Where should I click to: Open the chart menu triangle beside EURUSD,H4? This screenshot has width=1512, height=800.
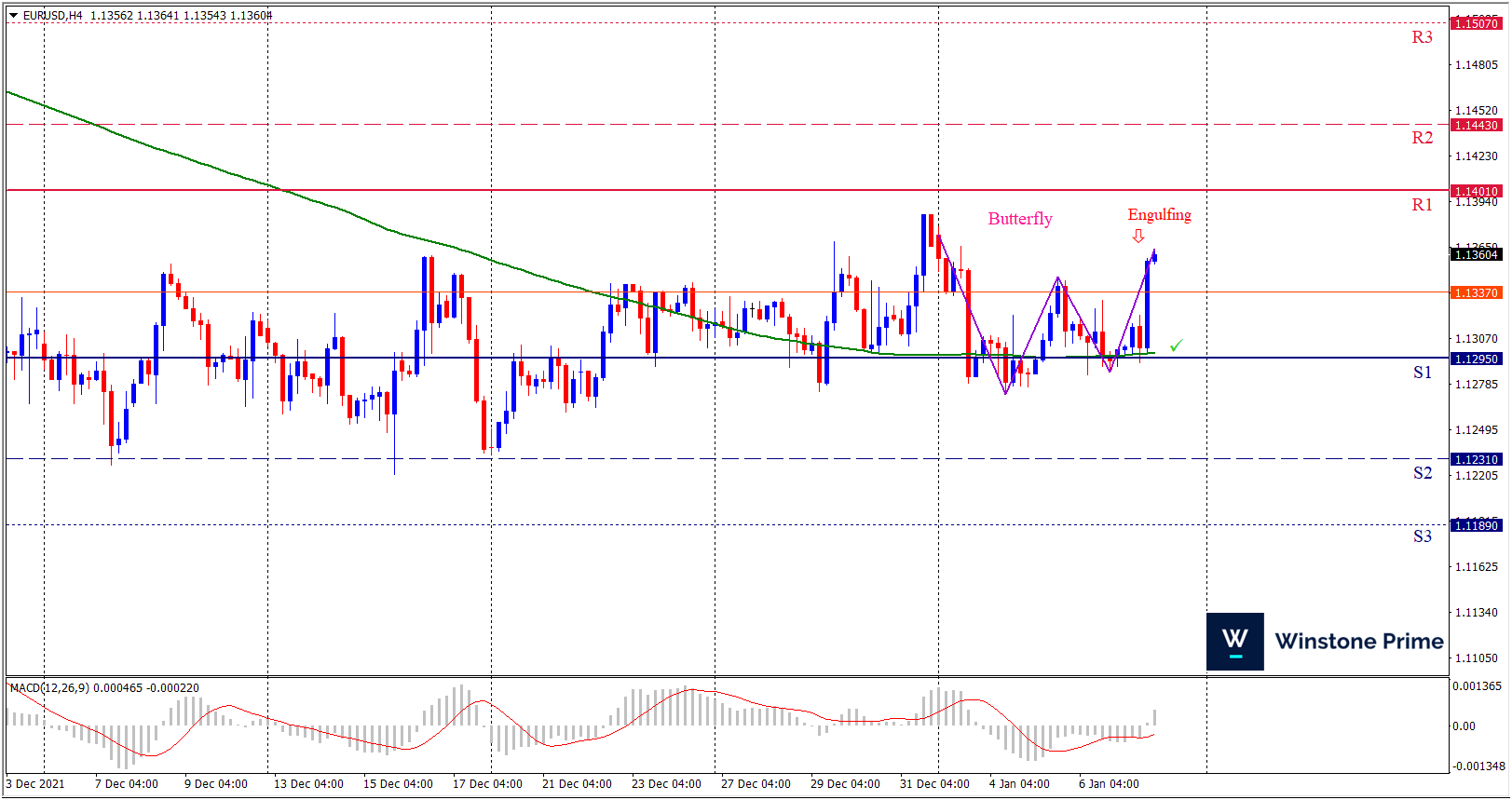click(14, 16)
